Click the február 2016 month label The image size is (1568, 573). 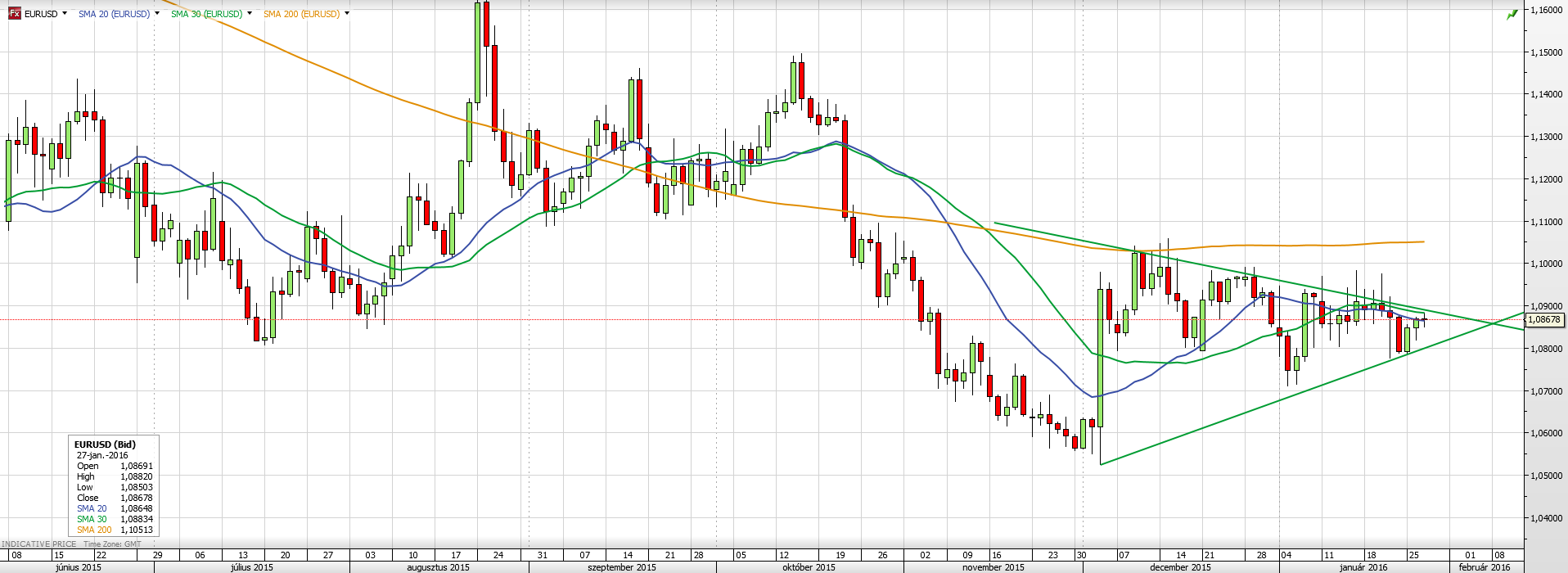1485,567
